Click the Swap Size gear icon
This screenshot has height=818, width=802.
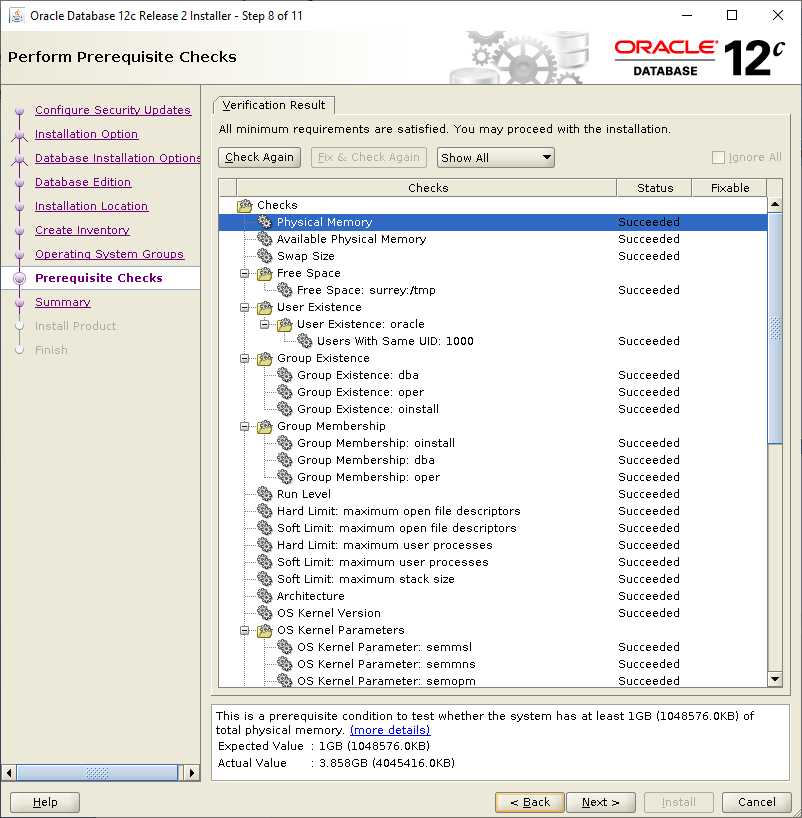click(x=265, y=256)
